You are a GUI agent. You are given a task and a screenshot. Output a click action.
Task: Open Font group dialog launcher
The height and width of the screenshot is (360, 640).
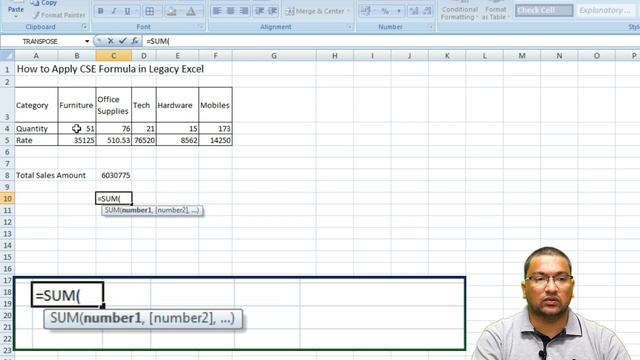pyautogui.click(x=201, y=27)
